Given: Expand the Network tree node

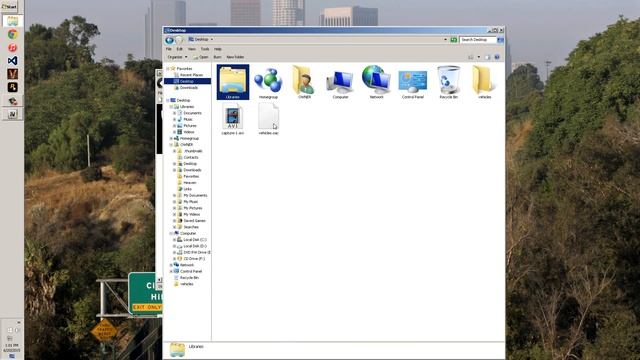Looking at the screenshot, I should 171,265.
